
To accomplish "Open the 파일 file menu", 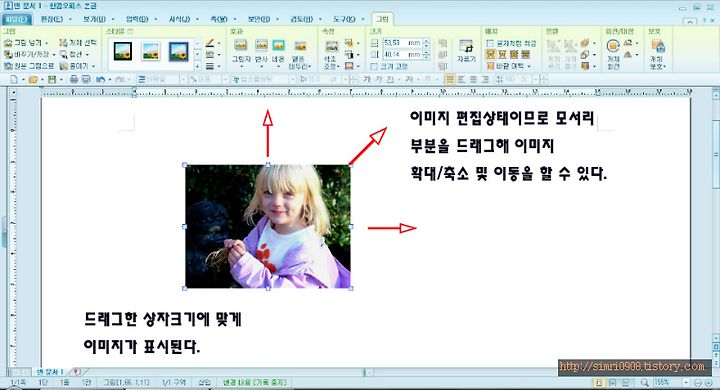I will [x=17, y=19].
